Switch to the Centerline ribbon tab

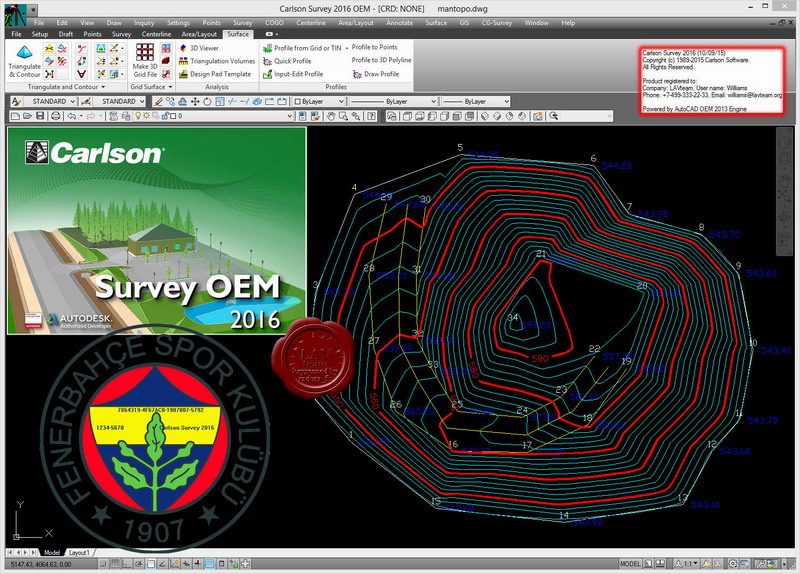pyautogui.click(x=156, y=34)
